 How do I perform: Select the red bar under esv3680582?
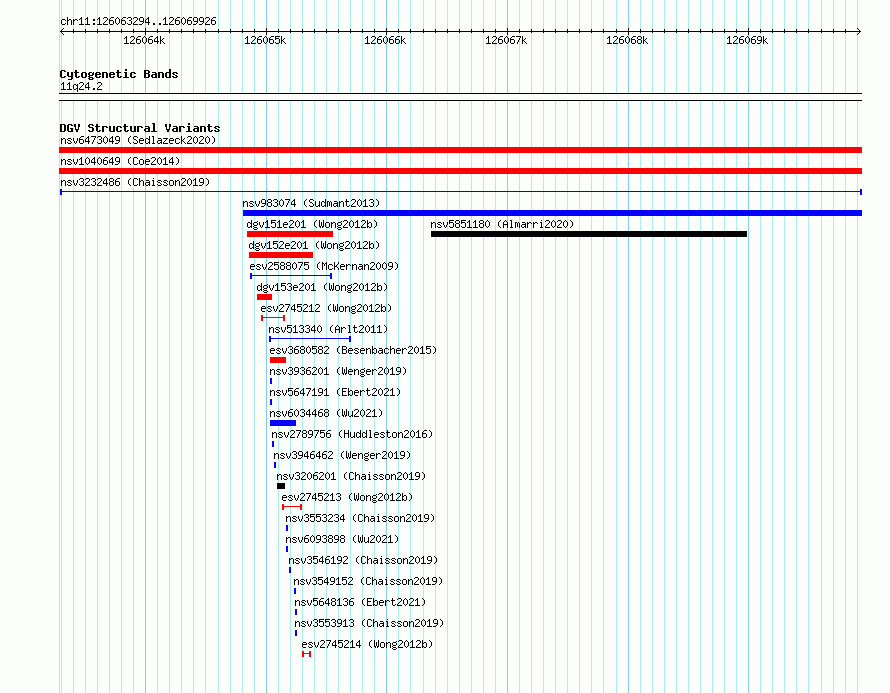pos(278,360)
